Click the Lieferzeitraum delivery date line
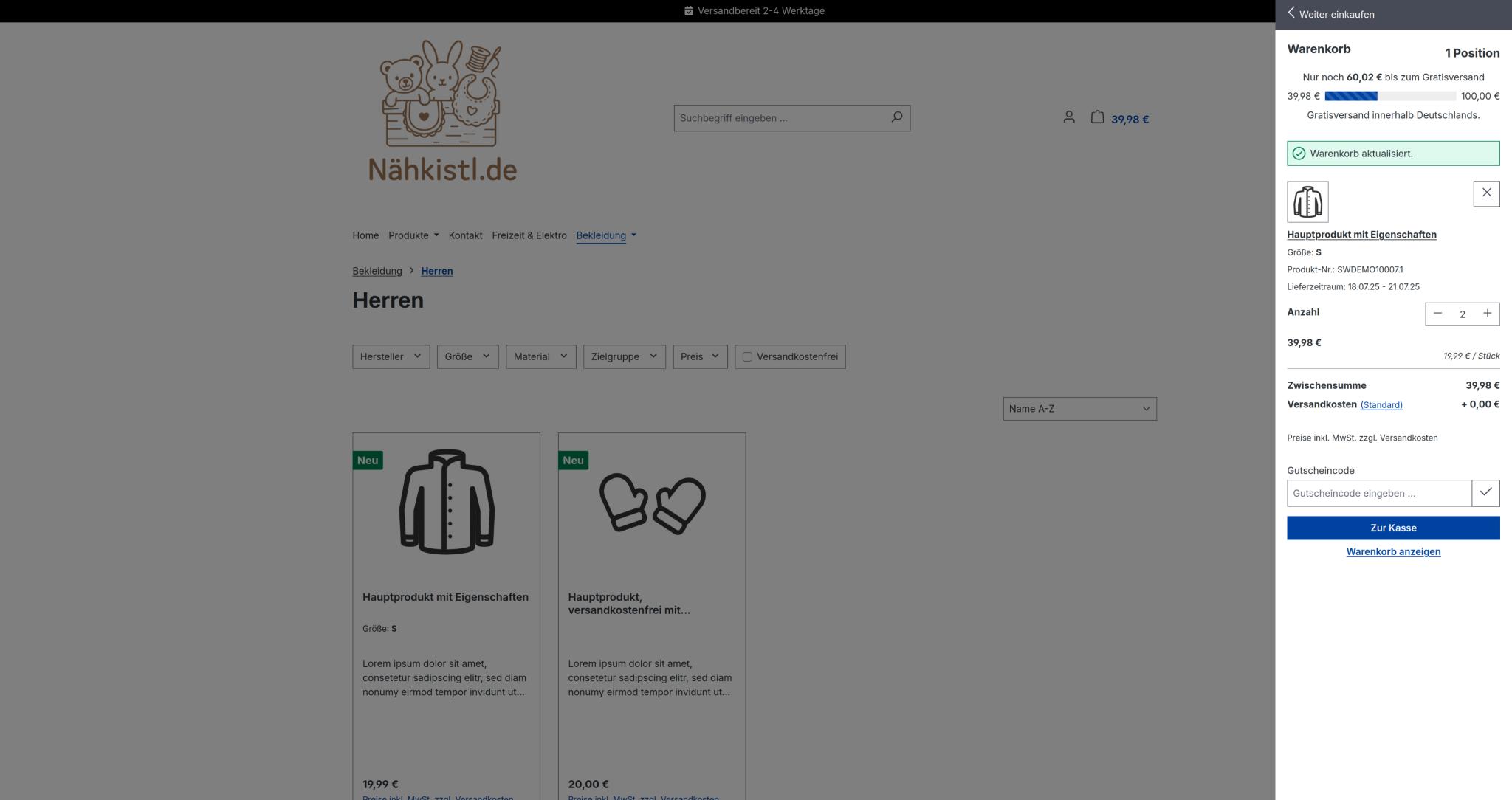1512x800 pixels. tap(1353, 286)
